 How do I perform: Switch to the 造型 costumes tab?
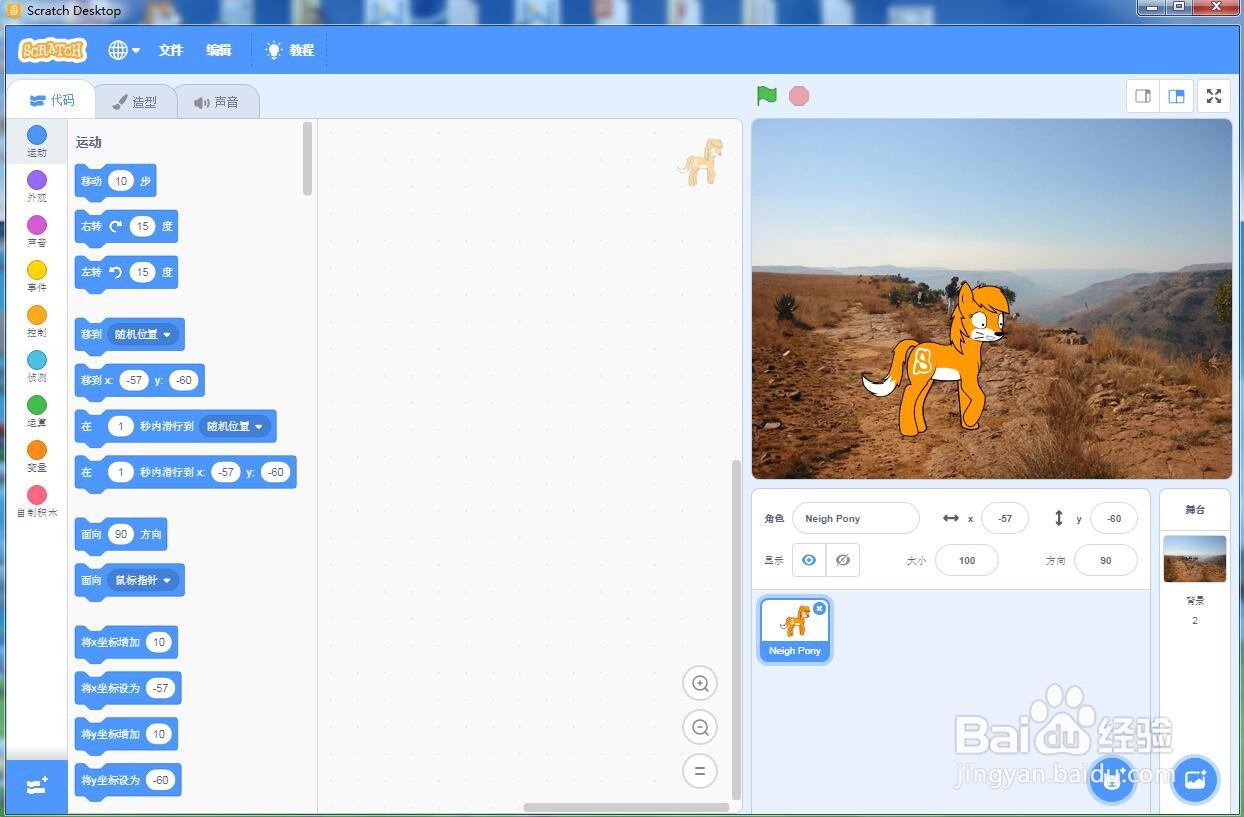click(x=135, y=102)
